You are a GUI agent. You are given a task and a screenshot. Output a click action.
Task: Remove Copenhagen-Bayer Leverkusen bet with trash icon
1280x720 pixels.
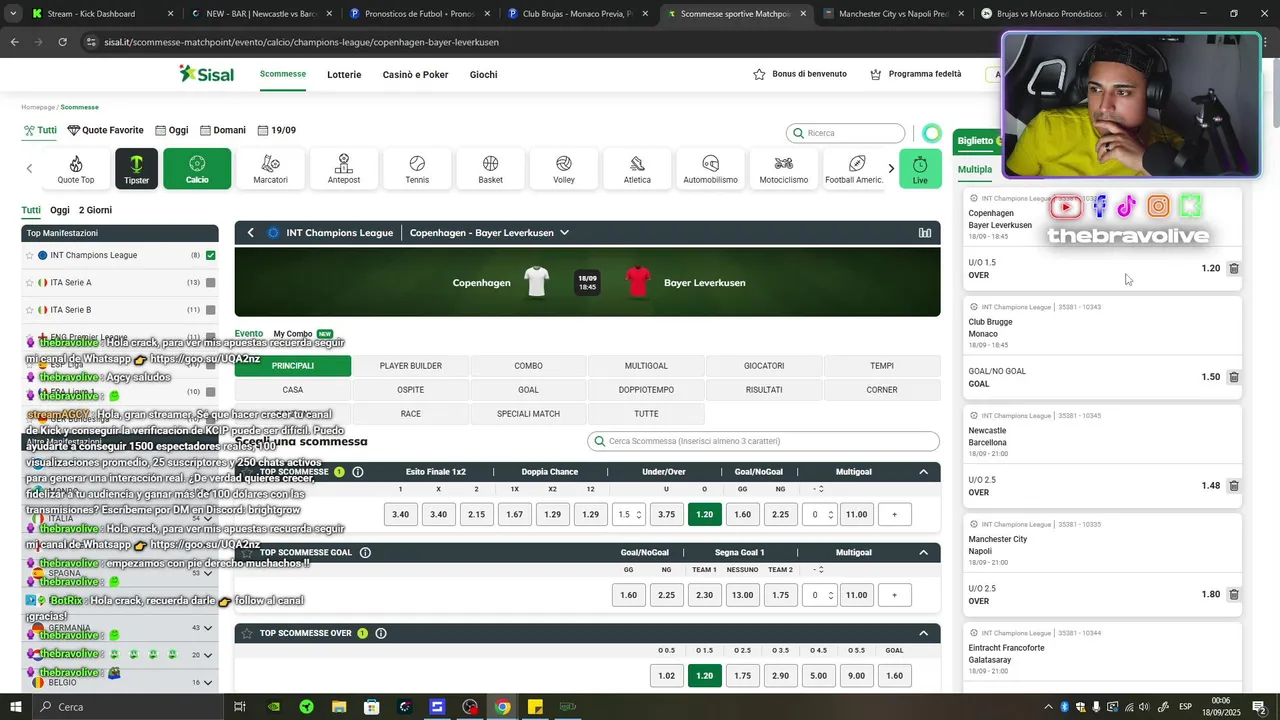pos(1234,269)
